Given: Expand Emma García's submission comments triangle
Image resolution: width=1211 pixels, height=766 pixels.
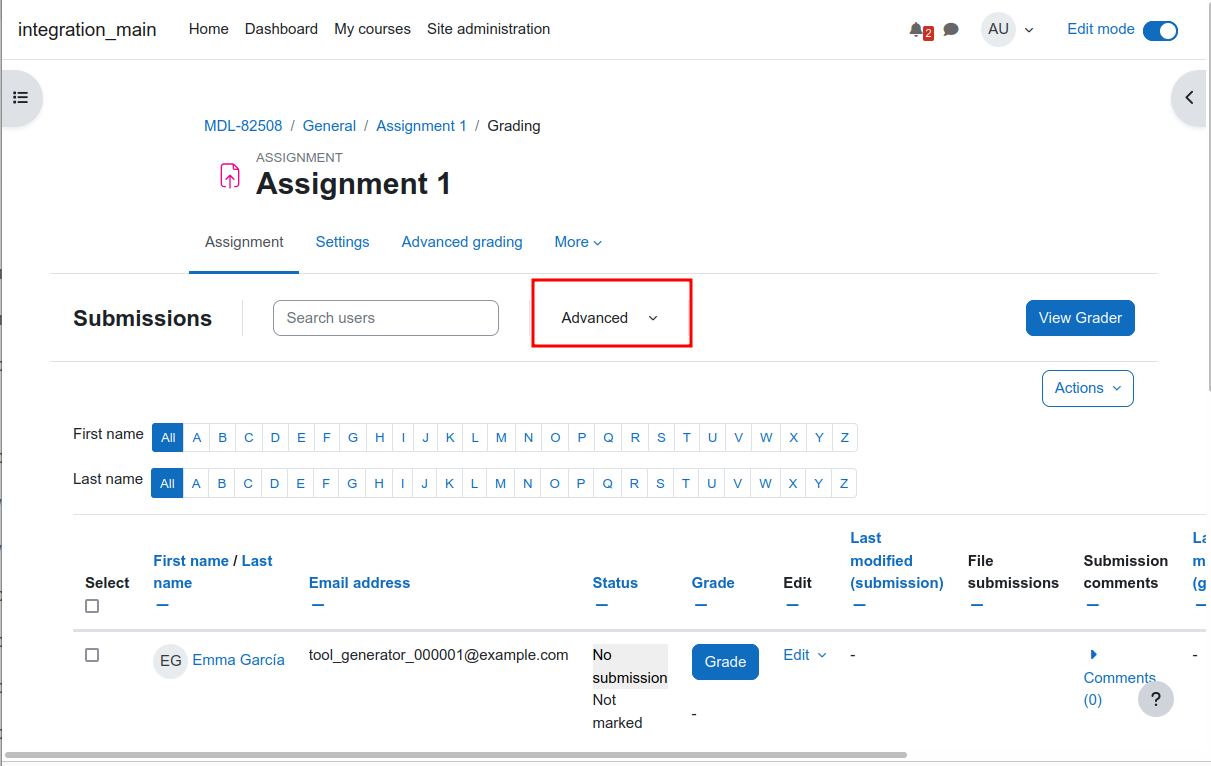Looking at the screenshot, I should 1094,654.
